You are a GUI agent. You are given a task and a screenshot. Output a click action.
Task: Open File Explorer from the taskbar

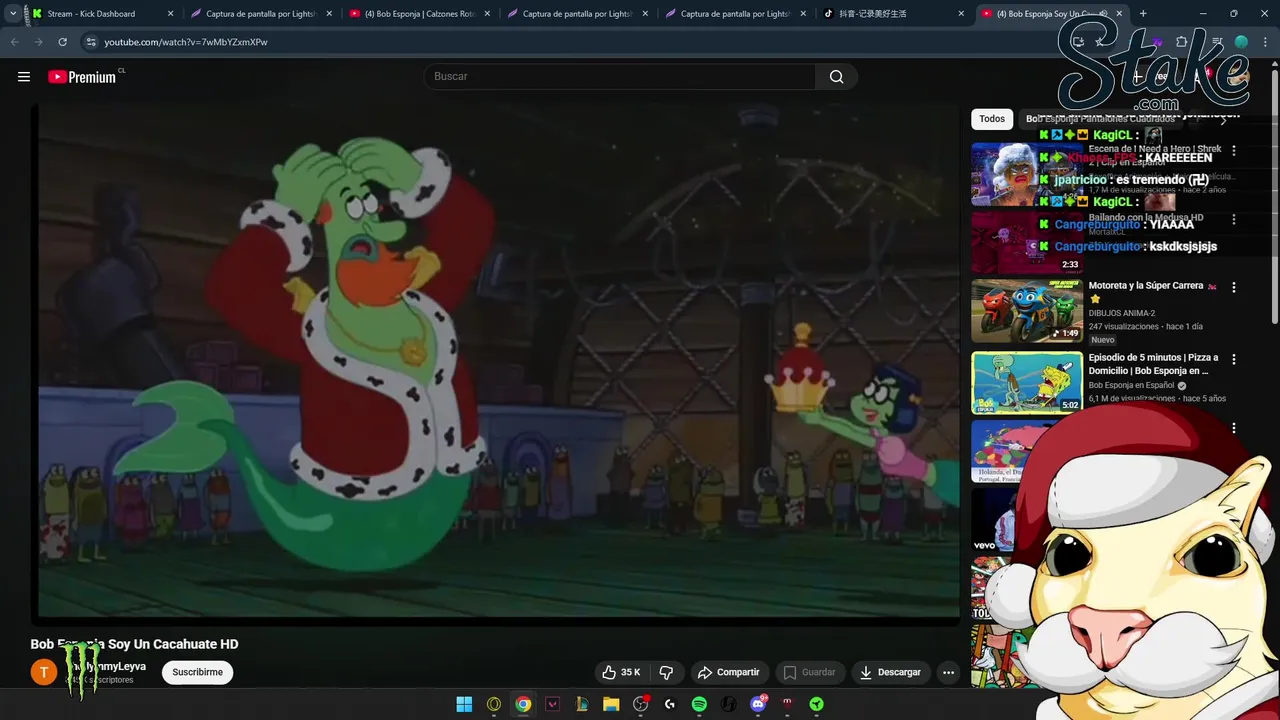point(611,704)
